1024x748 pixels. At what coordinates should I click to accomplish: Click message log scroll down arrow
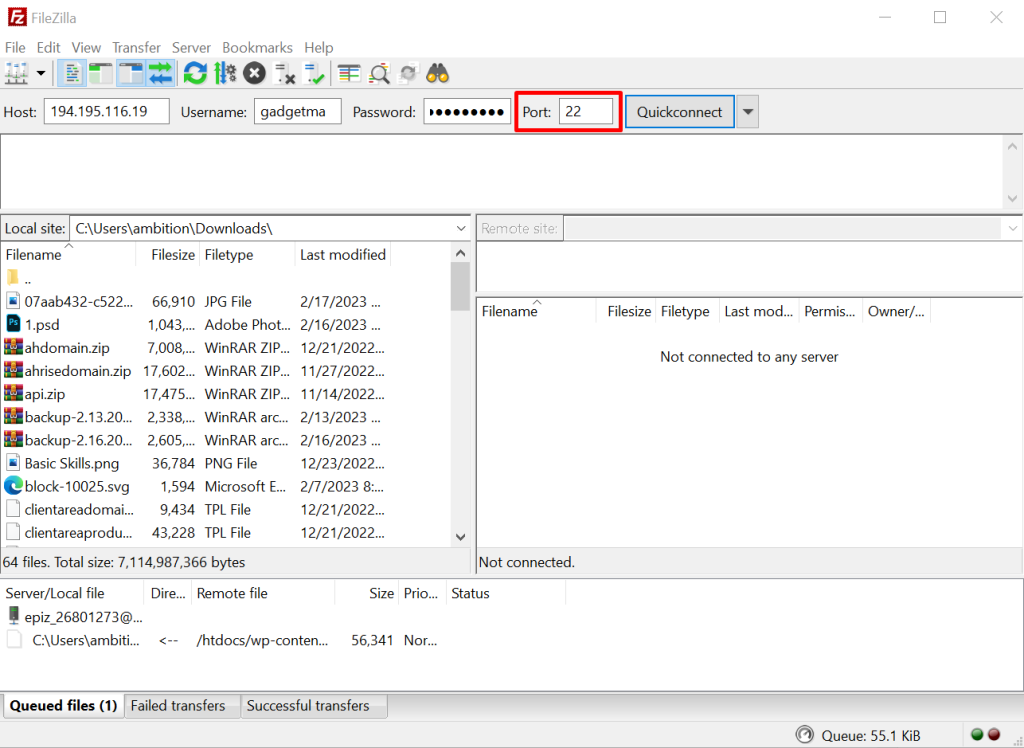pyautogui.click(x=1012, y=198)
